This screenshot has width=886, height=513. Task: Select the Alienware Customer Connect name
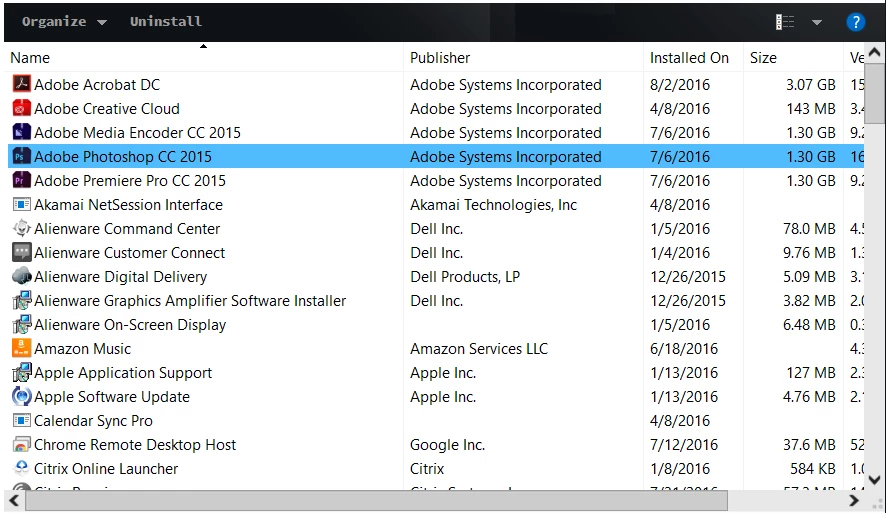pos(129,253)
